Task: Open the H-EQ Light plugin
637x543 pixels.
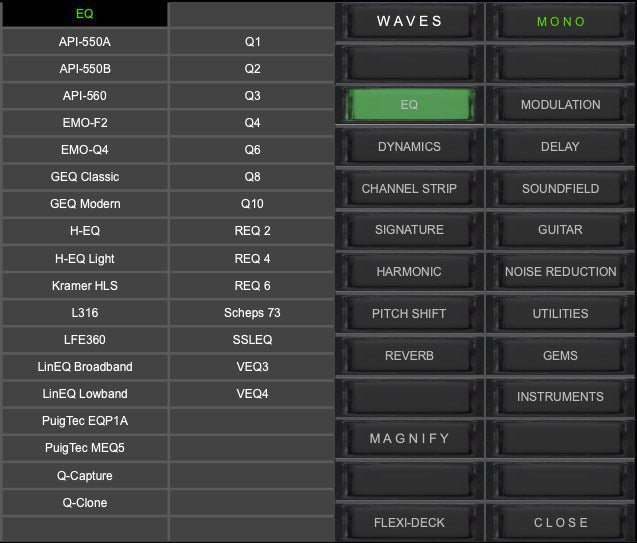Action: (84, 259)
